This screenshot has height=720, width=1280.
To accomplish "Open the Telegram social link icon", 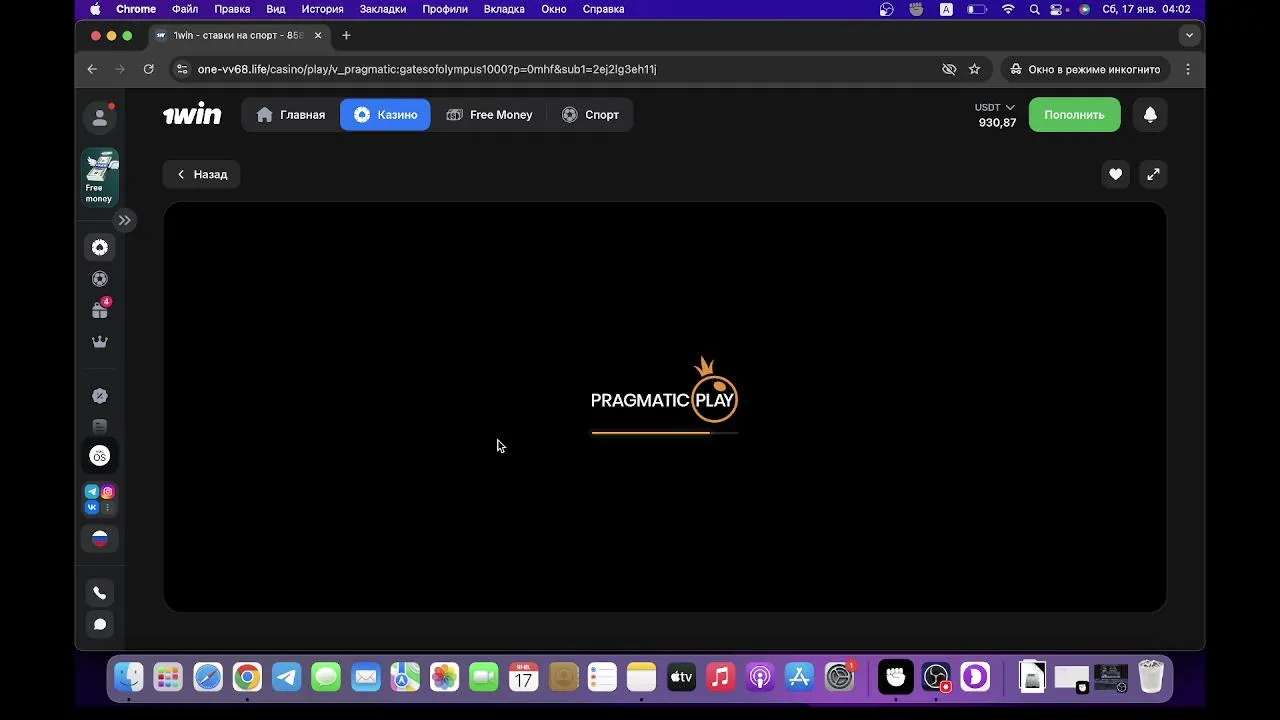I will [92, 491].
